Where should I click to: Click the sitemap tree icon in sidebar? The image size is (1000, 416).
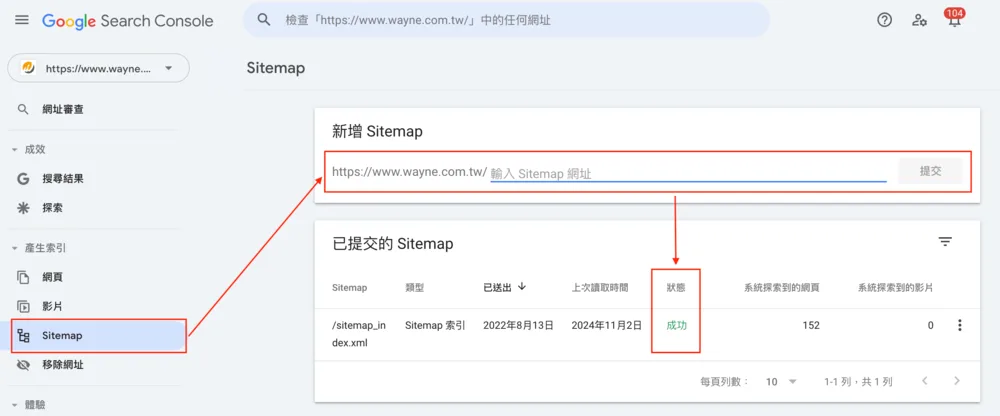(24, 336)
